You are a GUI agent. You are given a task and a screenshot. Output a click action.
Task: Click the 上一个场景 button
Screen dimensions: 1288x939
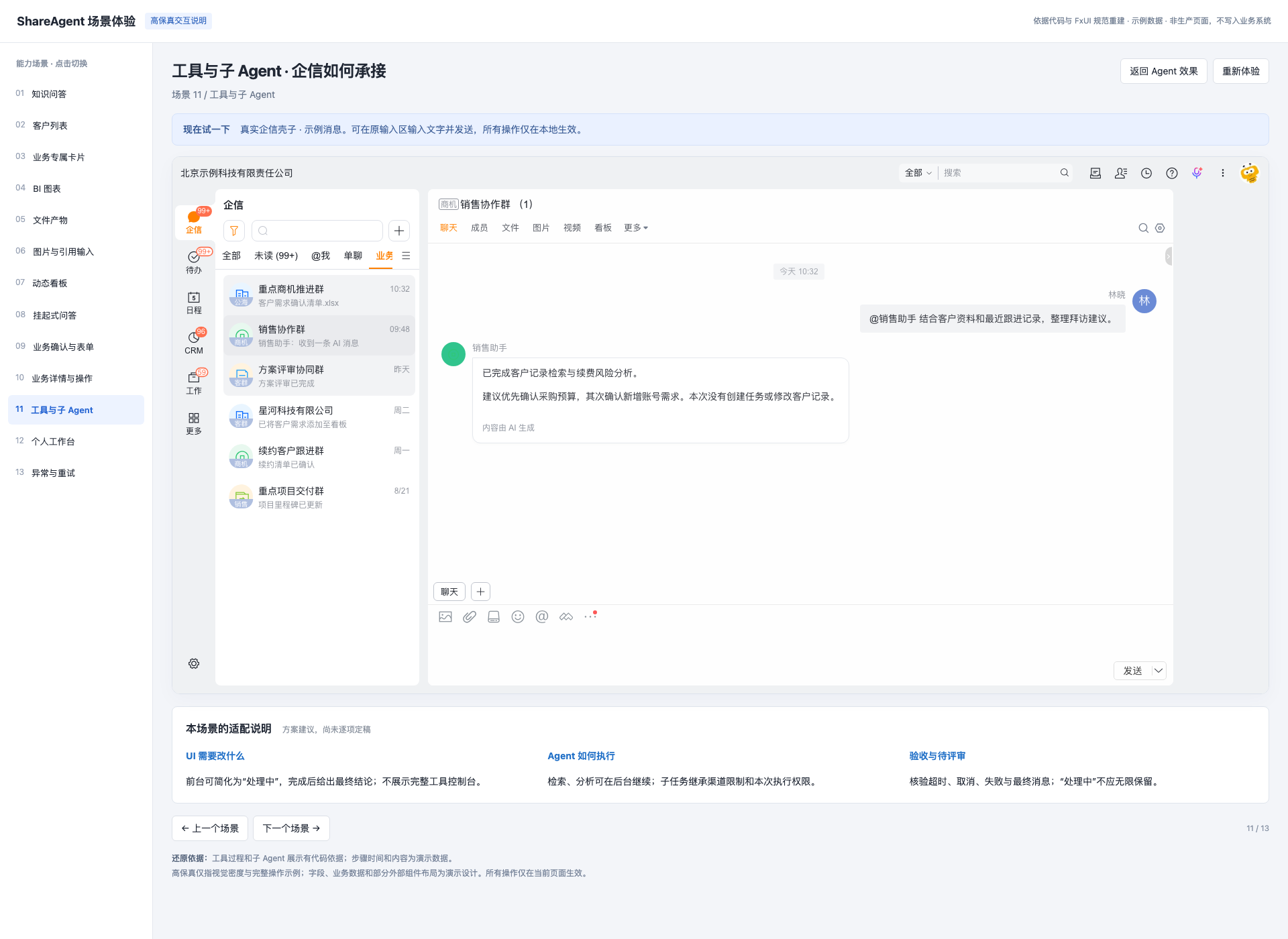[210, 828]
